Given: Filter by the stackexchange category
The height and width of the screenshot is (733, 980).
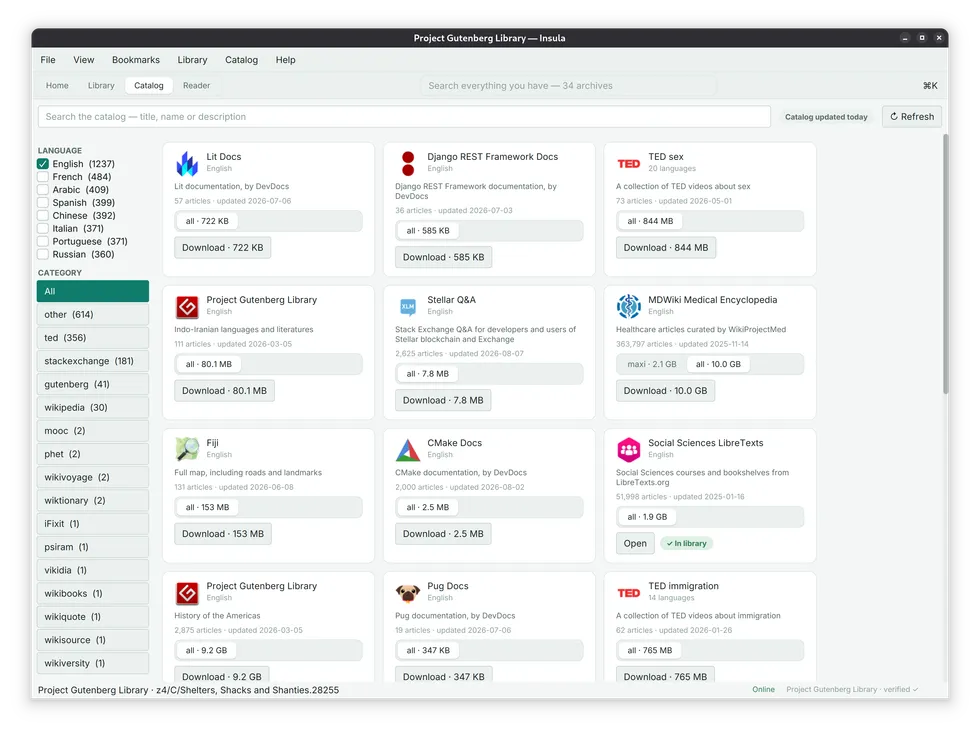Looking at the screenshot, I should tap(92, 361).
